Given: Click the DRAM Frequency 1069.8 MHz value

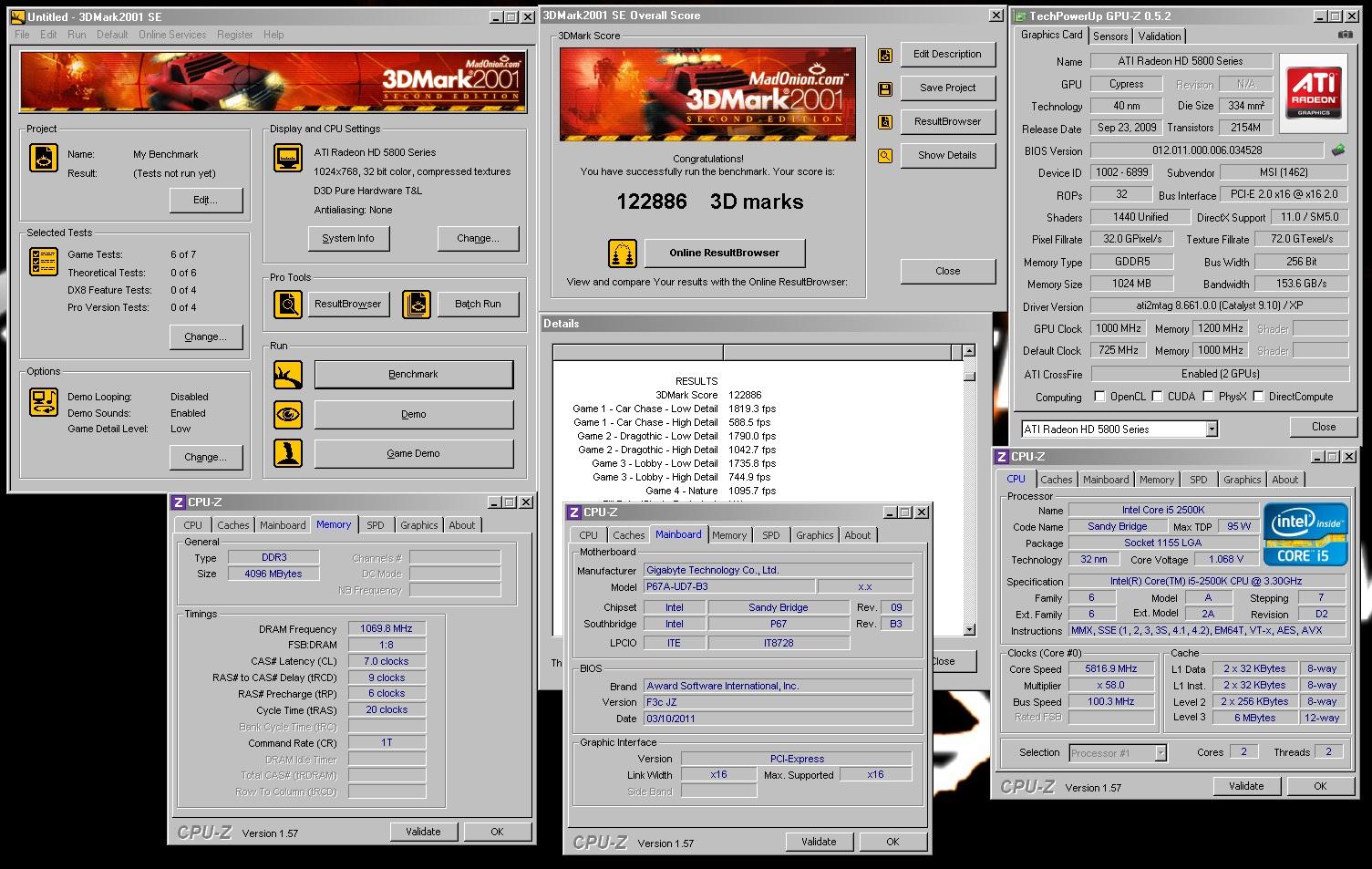Looking at the screenshot, I should (387, 629).
